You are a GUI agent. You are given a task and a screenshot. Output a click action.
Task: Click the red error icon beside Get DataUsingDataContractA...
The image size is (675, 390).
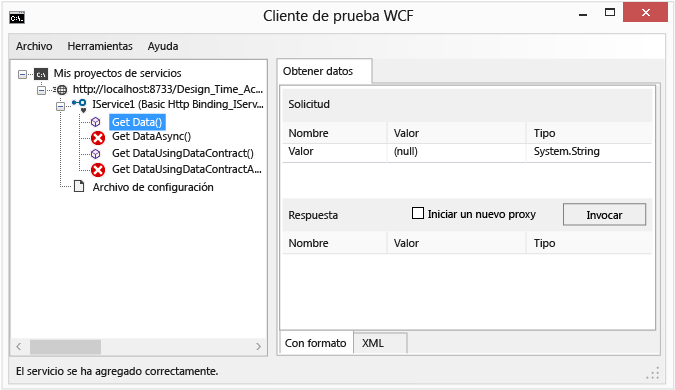click(98, 170)
